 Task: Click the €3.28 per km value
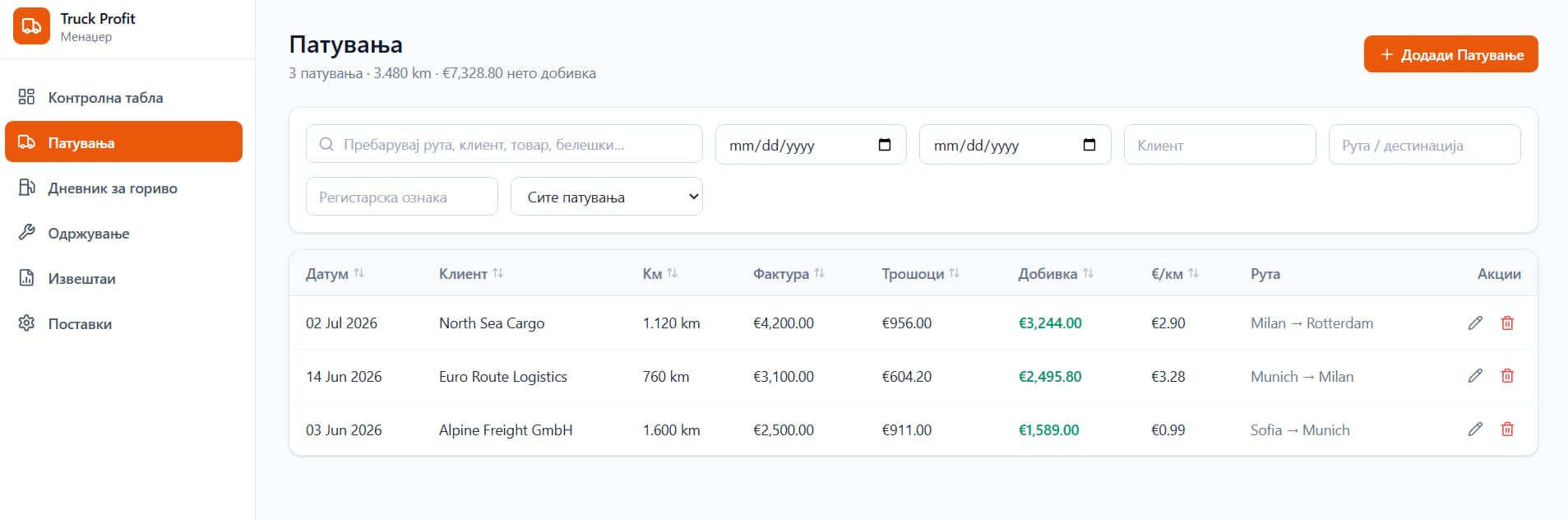click(x=1168, y=377)
